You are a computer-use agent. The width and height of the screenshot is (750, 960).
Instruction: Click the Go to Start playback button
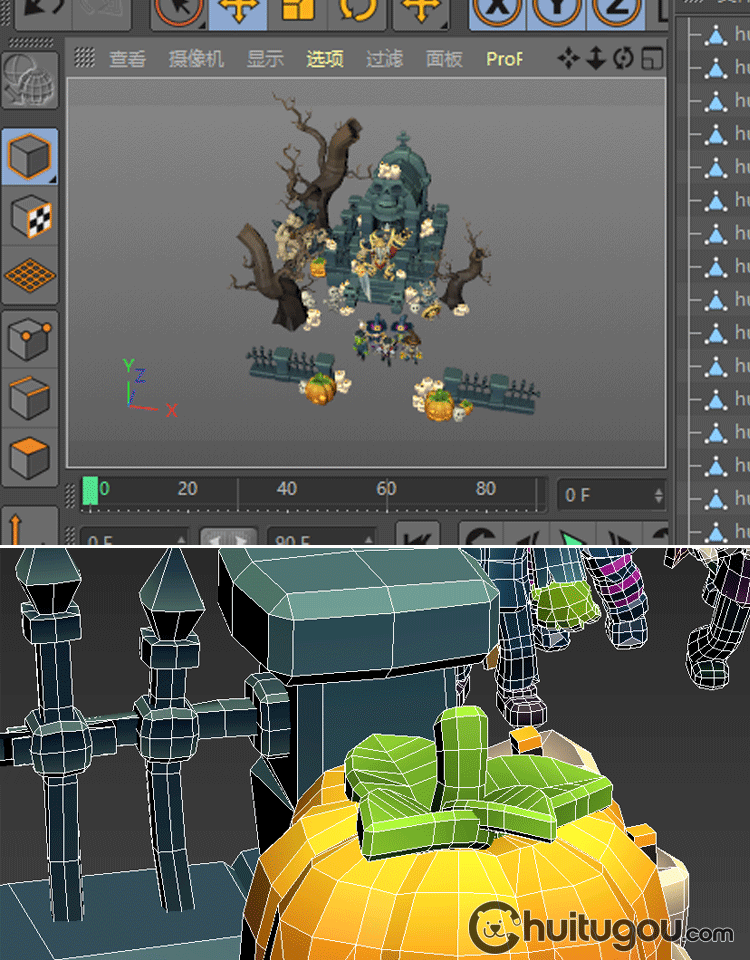(x=418, y=534)
